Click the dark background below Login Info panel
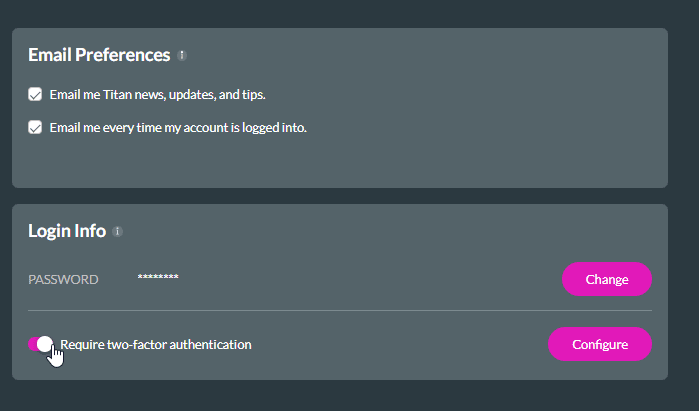This screenshot has height=411, width=699. (340, 396)
